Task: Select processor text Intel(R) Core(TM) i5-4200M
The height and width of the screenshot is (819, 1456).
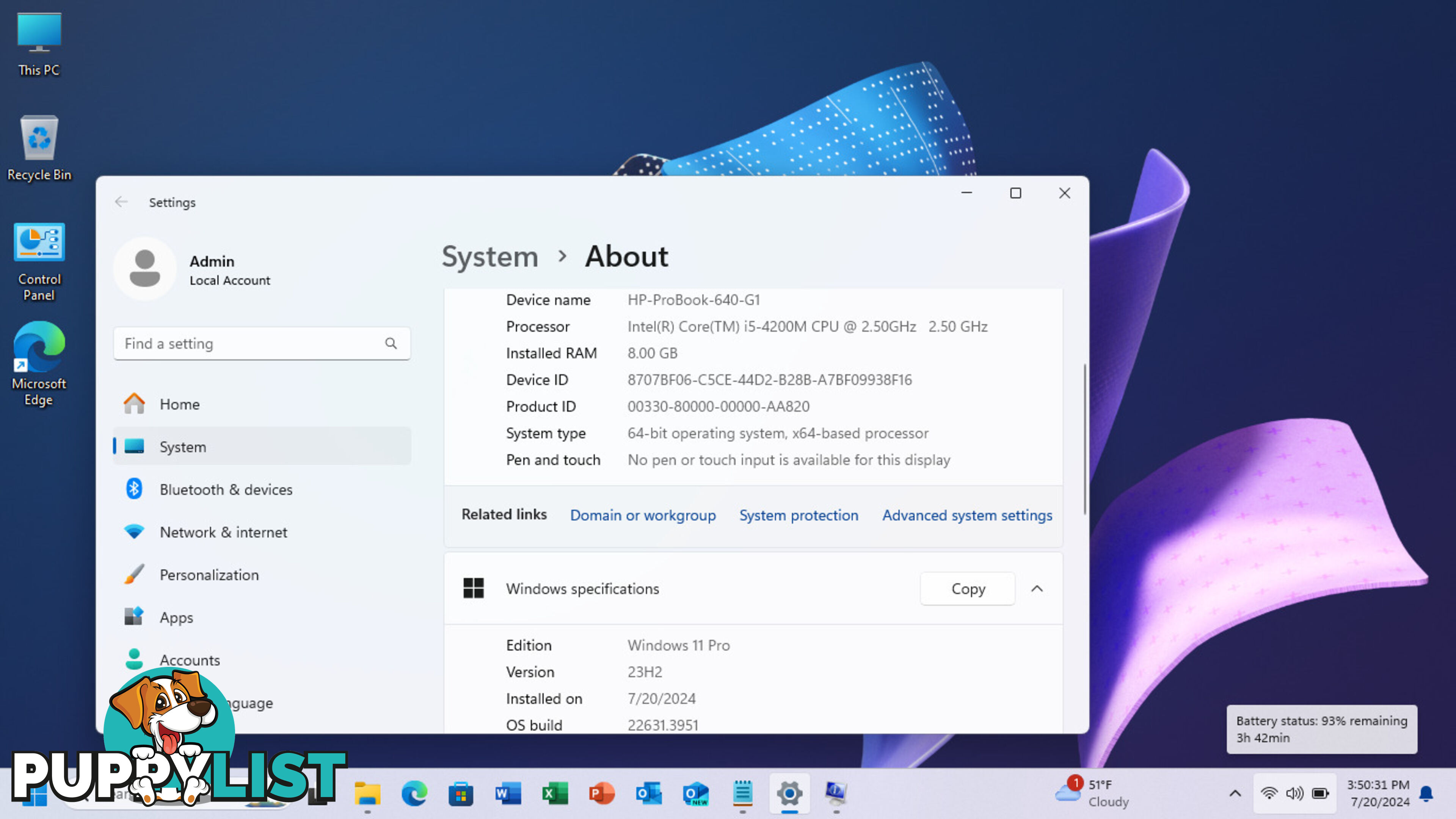Action: pyautogui.click(x=717, y=326)
